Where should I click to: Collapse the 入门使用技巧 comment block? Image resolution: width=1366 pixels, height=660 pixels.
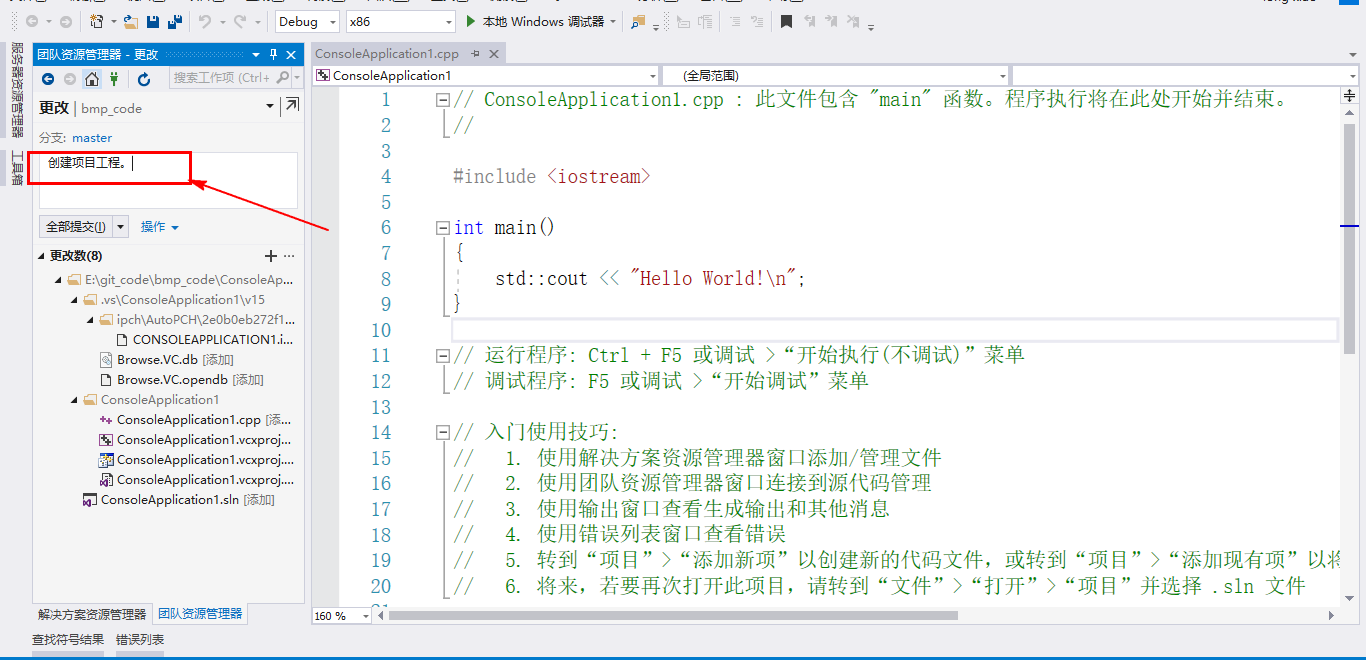pyautogui.click(x=442, y=433)
